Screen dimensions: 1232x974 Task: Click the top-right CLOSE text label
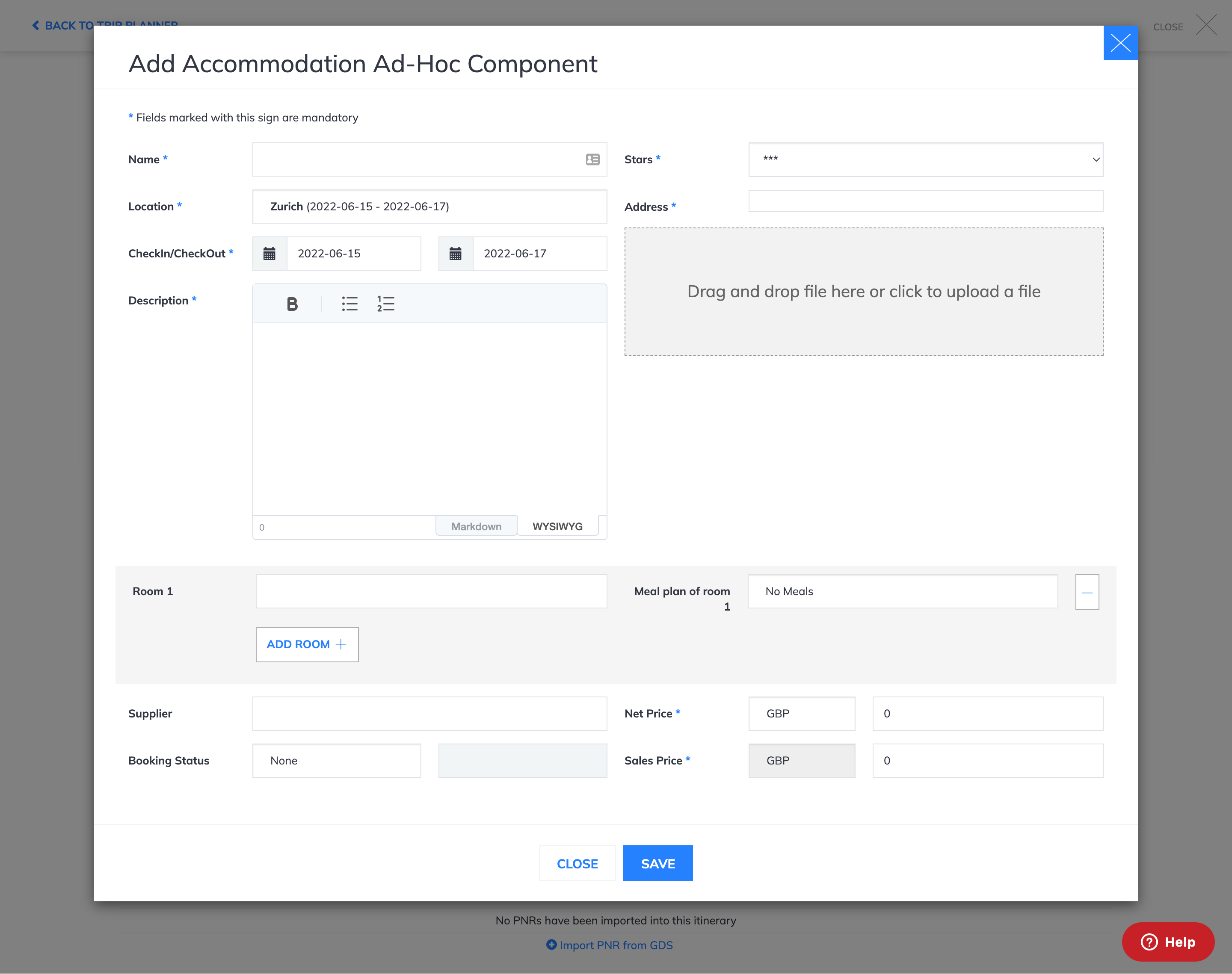click(x=1168, y=27)
